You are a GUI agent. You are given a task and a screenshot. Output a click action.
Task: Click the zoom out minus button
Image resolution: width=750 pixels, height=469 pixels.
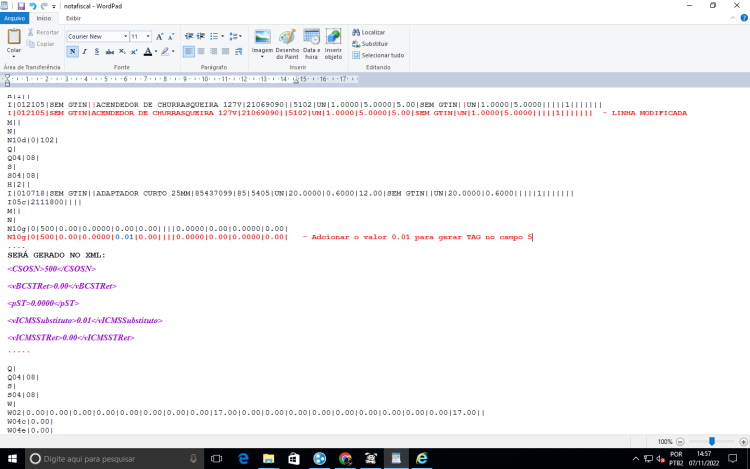(680, 442)
